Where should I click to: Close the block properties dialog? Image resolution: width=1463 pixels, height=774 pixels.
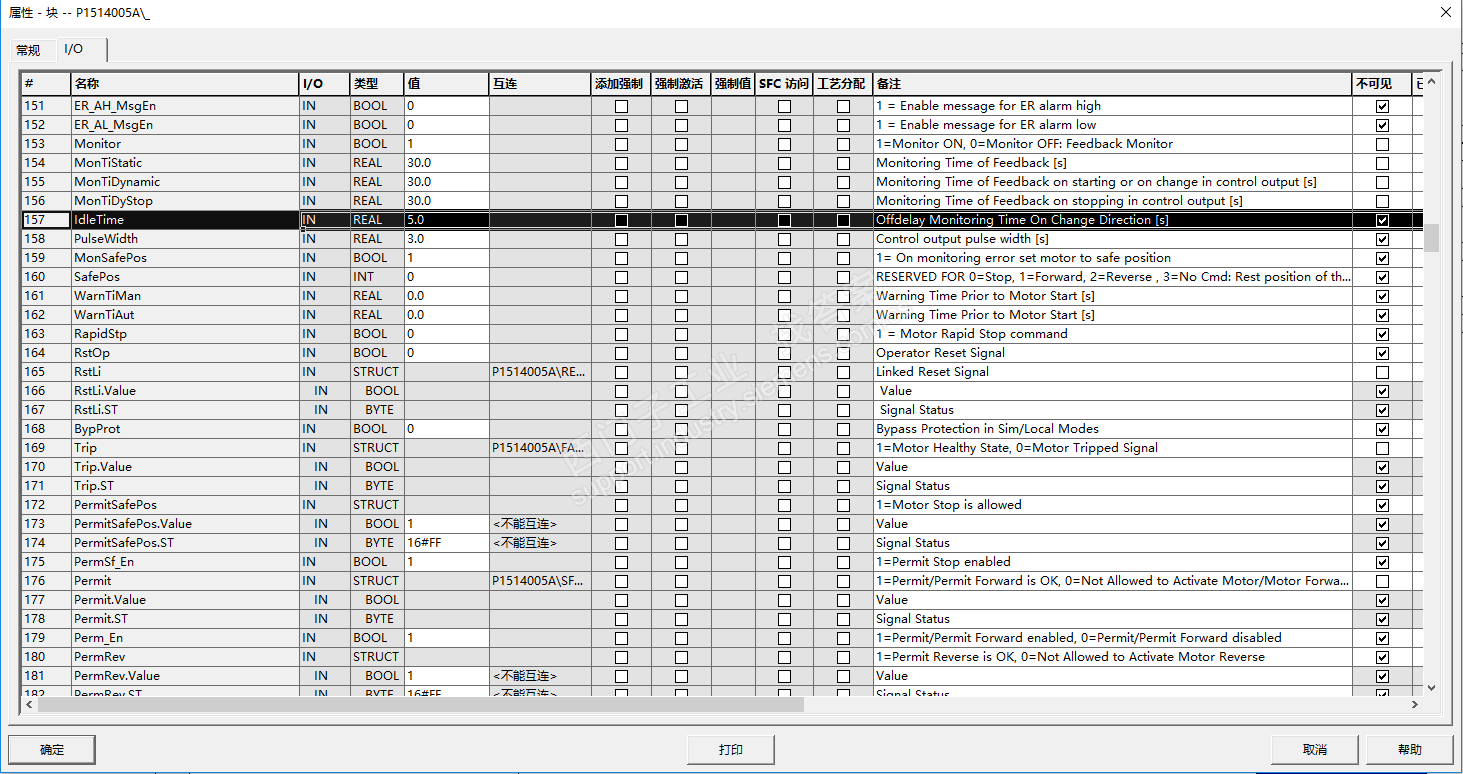tap(1445, 13)
